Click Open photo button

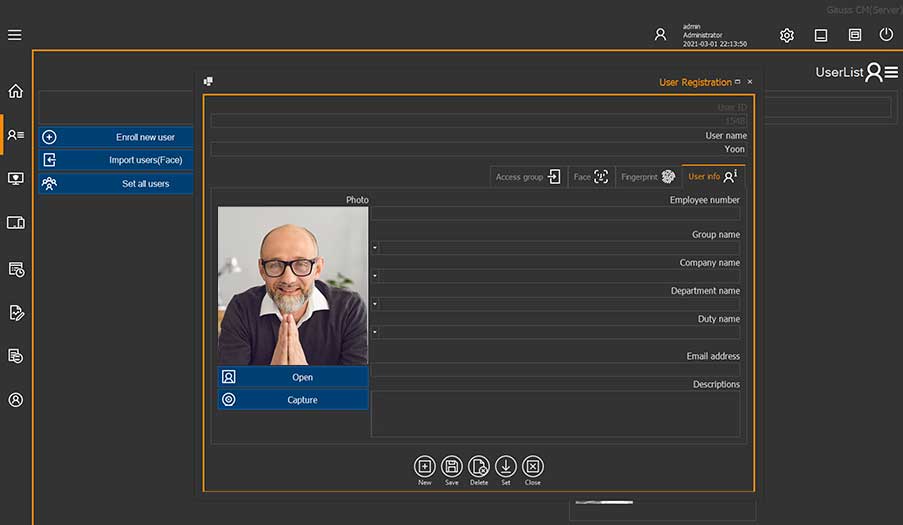[293, 377]
